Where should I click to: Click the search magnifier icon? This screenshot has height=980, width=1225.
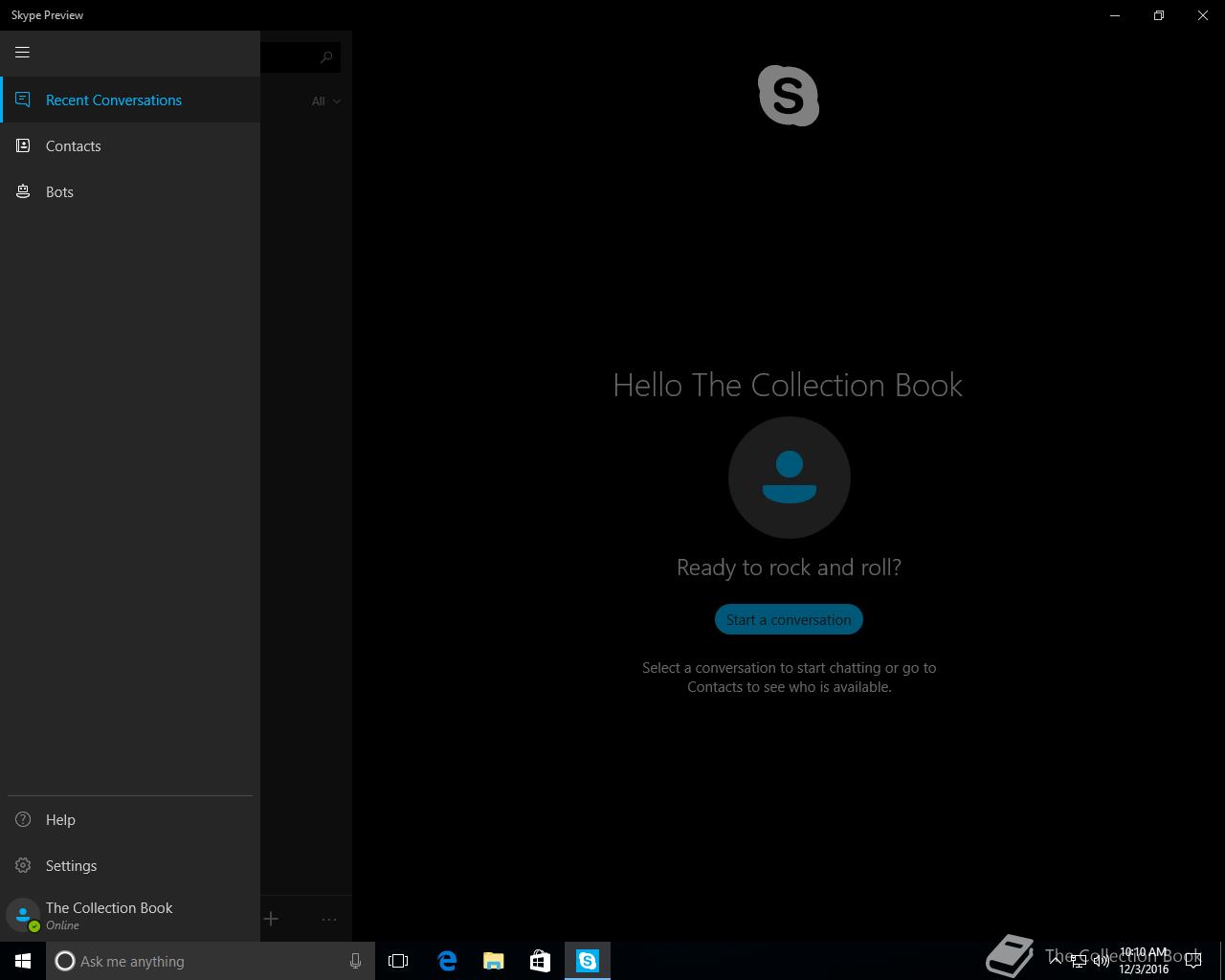point(326,57)
